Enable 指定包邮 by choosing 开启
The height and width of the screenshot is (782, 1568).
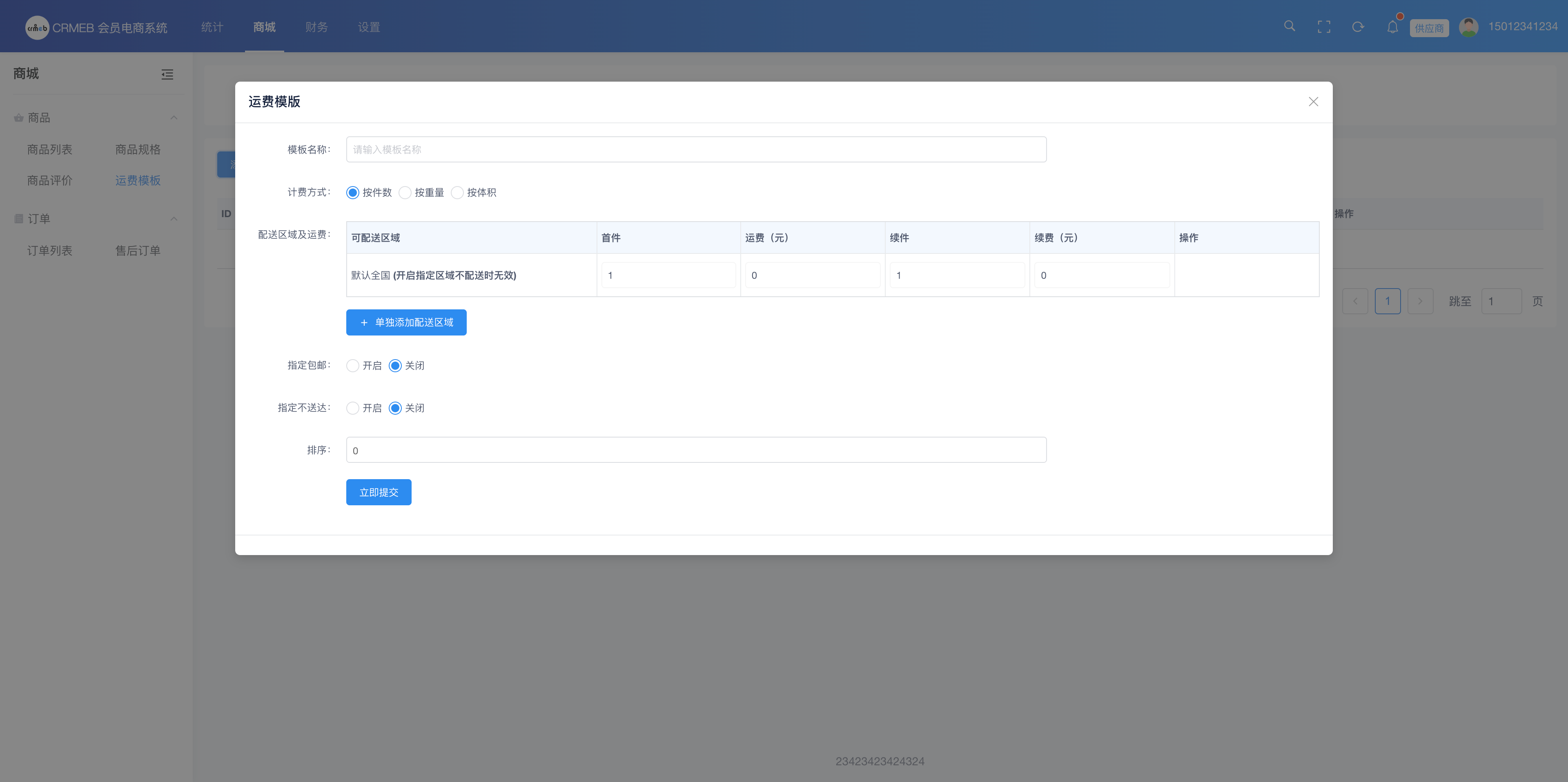(x=353, y=366)
